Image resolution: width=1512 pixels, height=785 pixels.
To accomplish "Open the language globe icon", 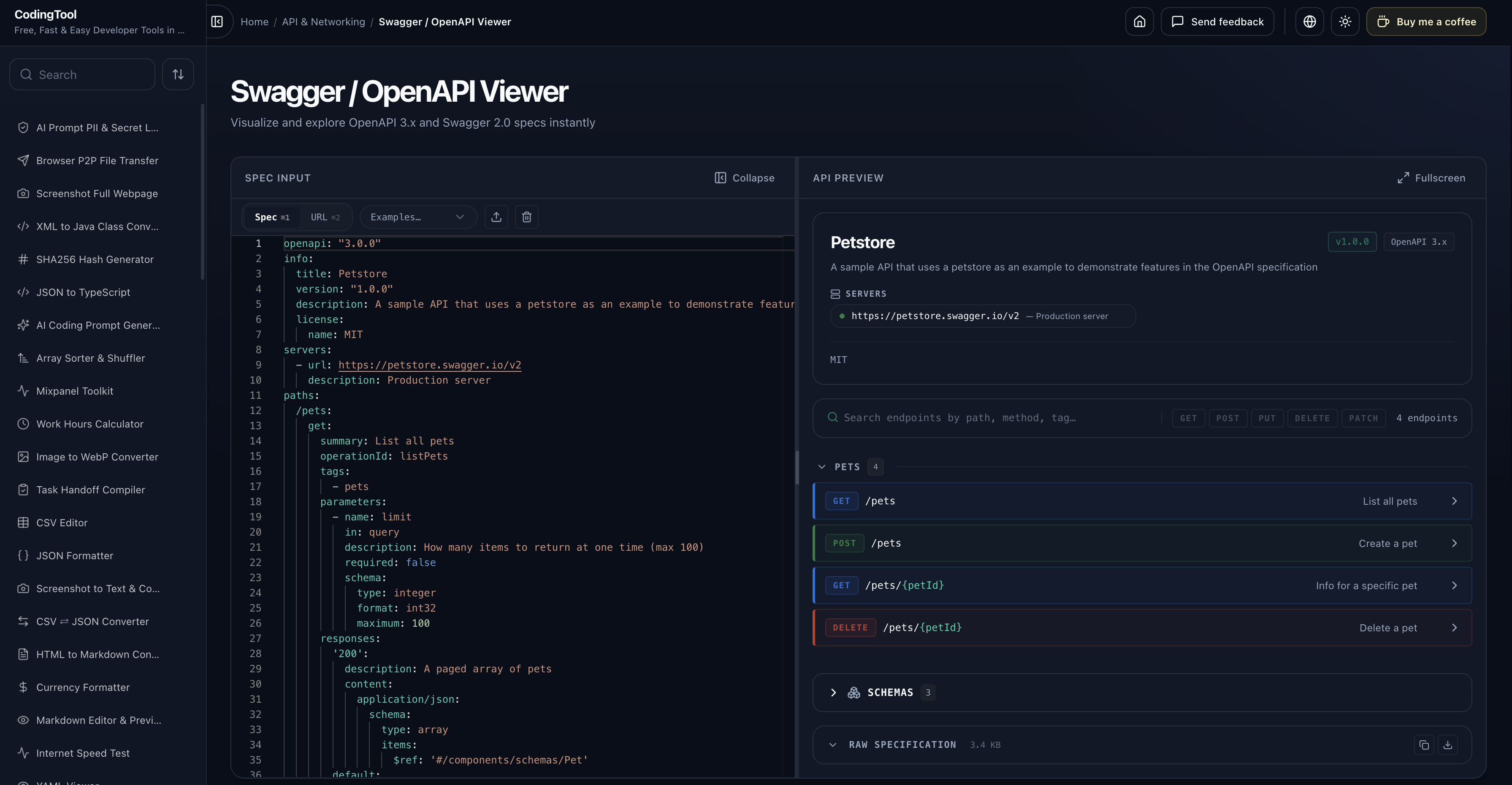I will point(1309,22).
